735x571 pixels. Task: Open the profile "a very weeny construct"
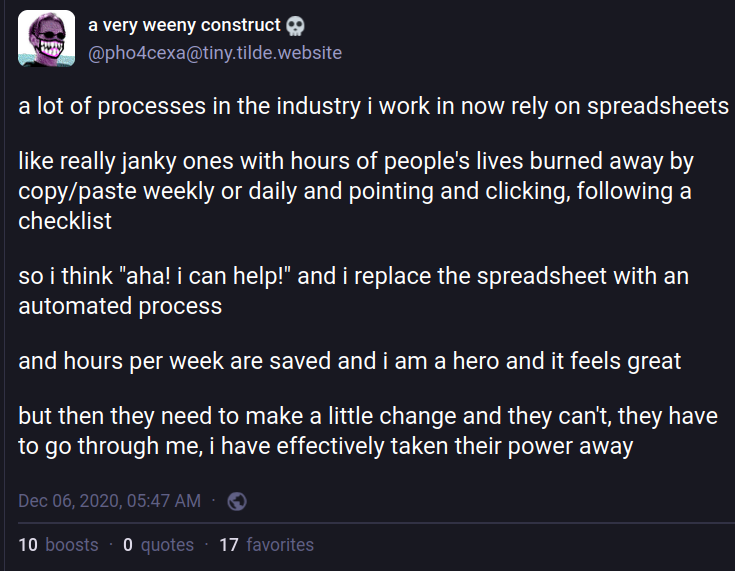[x=184, y=25]
